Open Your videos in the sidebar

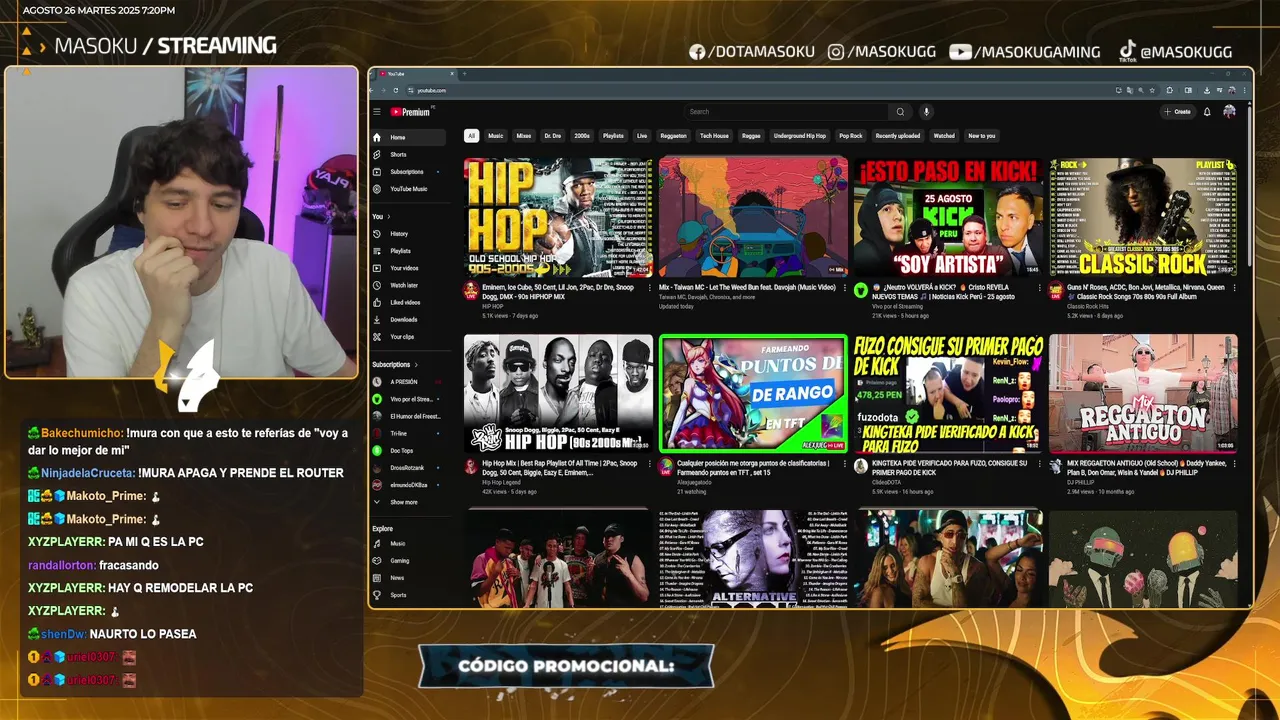point(408,267)
